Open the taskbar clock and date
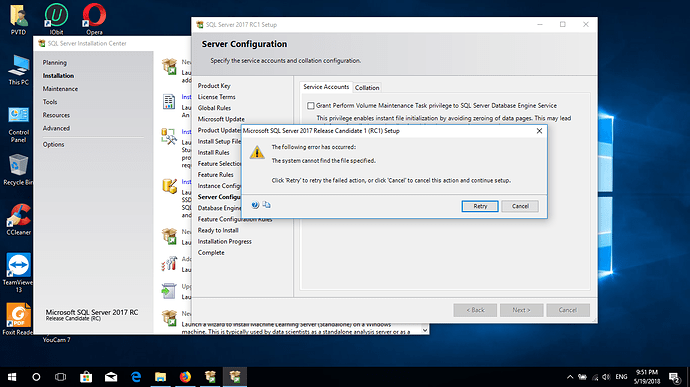The width and height of the screenshot is (690, 387). pos(647,377)
